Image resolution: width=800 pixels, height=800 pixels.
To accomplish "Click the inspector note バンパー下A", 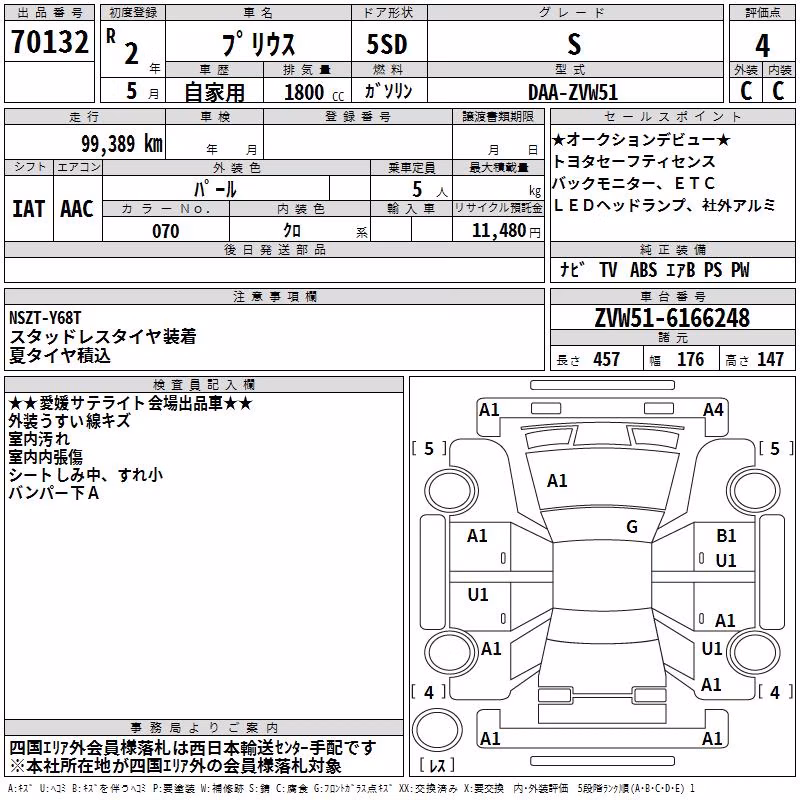I will point(54,492).
